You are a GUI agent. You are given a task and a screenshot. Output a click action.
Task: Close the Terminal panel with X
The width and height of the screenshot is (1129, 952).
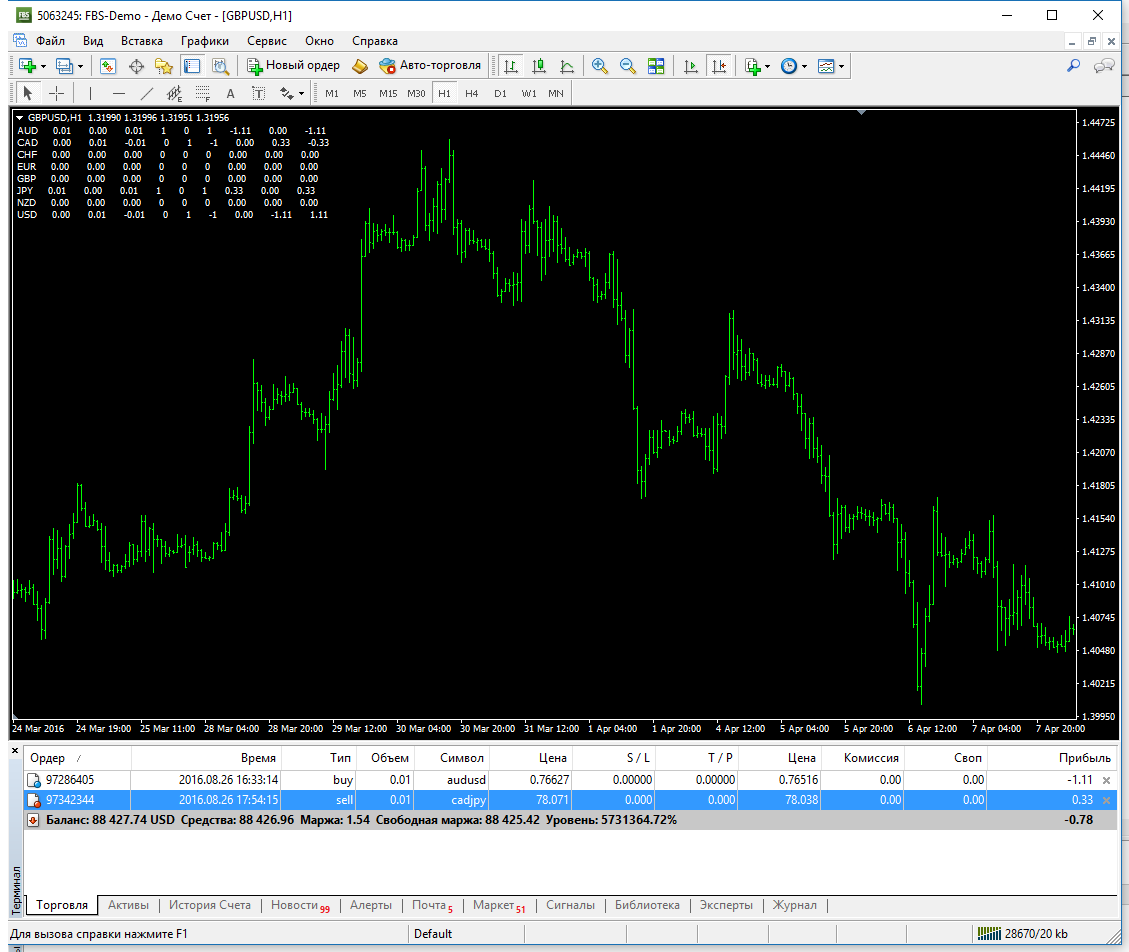pos(15,750)
